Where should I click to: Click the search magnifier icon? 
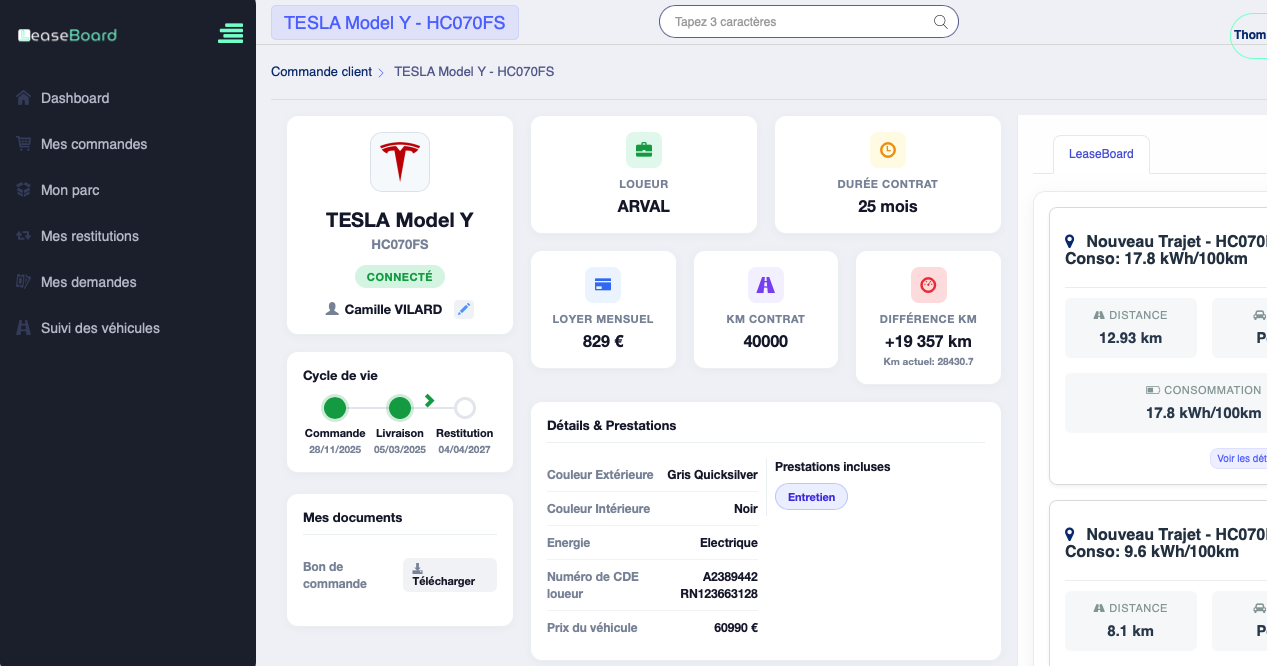coord(940,22)
